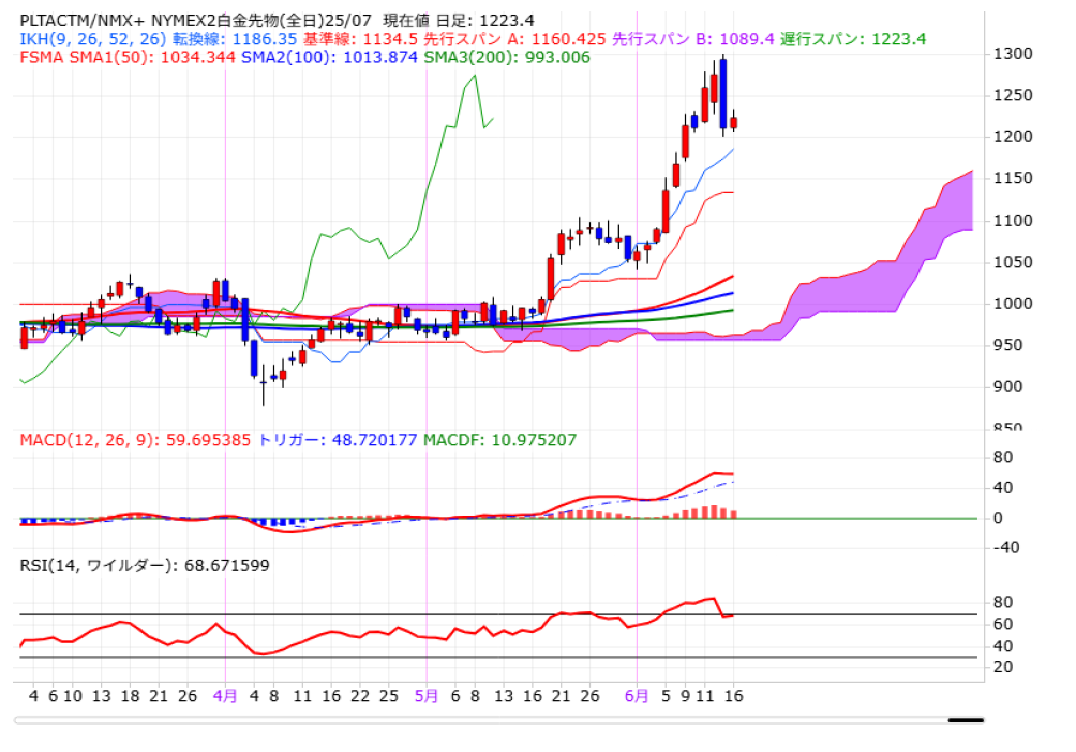Click the 4月 month marker on date axis
Viewport: 1076px width, 752px height.
[225, 696]
